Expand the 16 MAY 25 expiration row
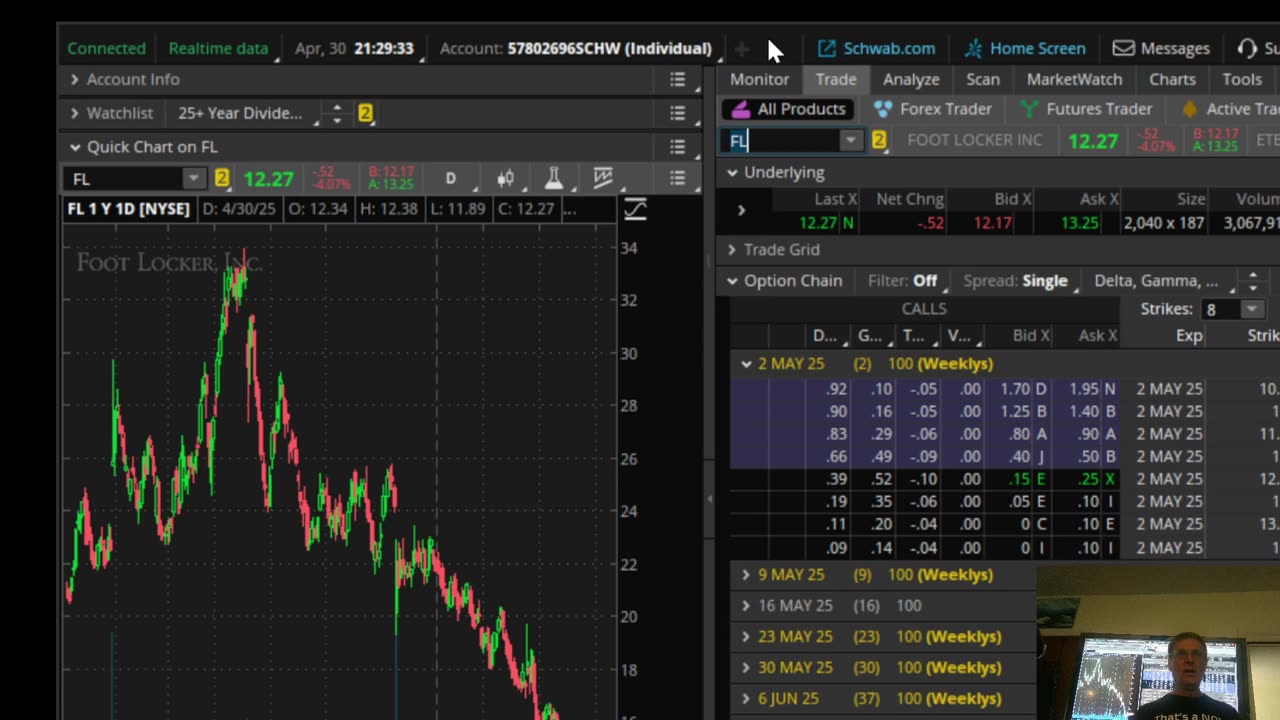This screenshot has width=1280, height=720. tap(746, 606)
